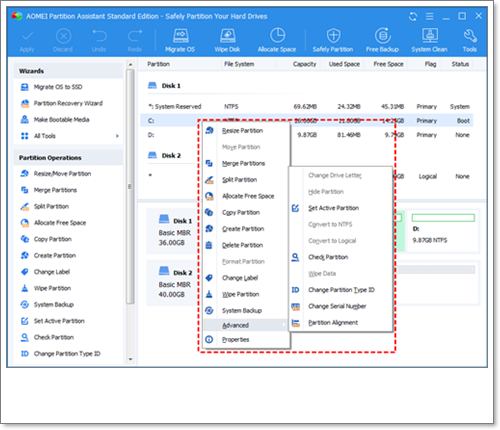This screenshot has height=430, width=500.
Task: Open Free Backup from the toolbar
Action: point(382,40)
